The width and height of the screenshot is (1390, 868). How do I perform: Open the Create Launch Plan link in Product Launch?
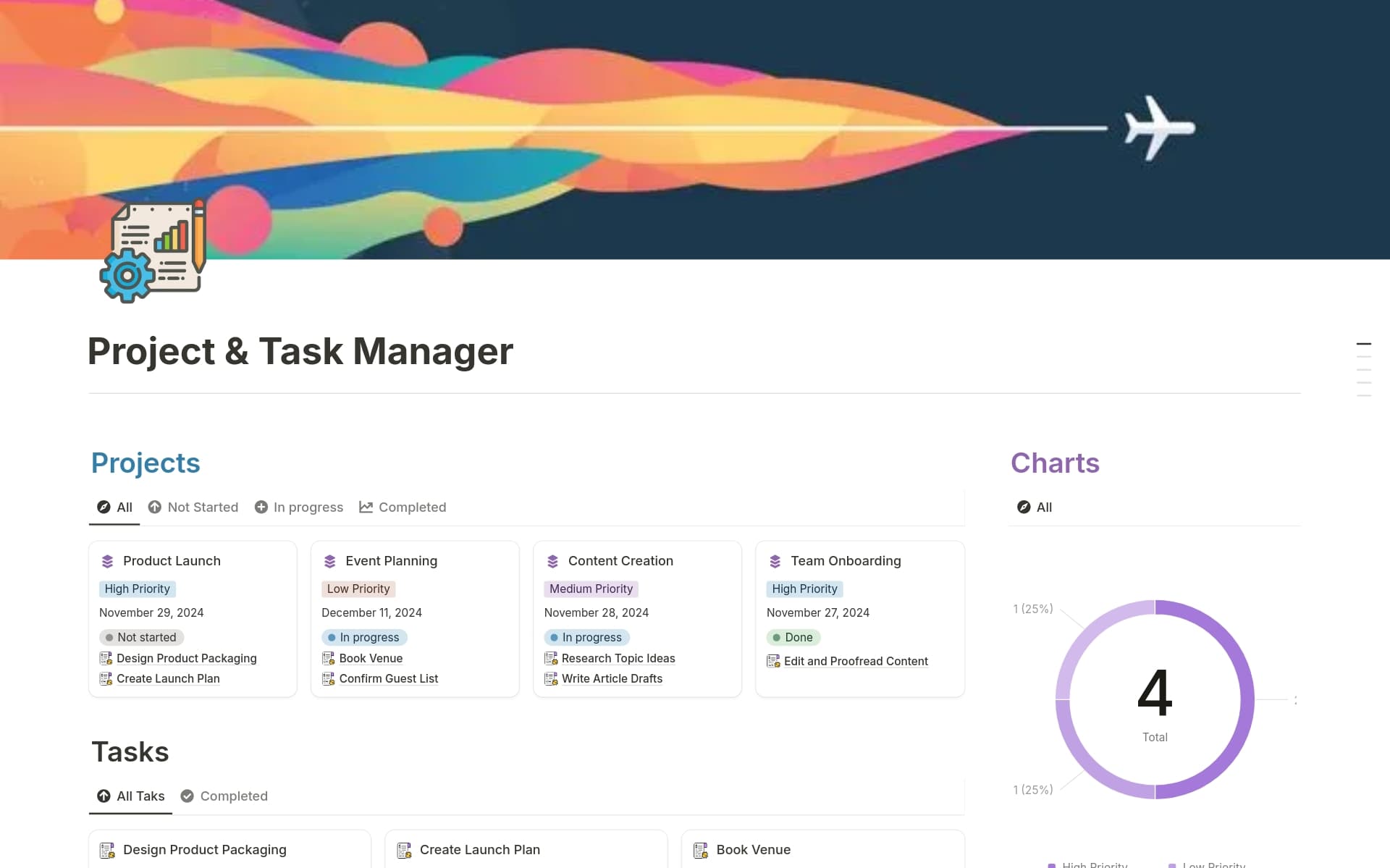pyautogui.click(x=168, y=678)
